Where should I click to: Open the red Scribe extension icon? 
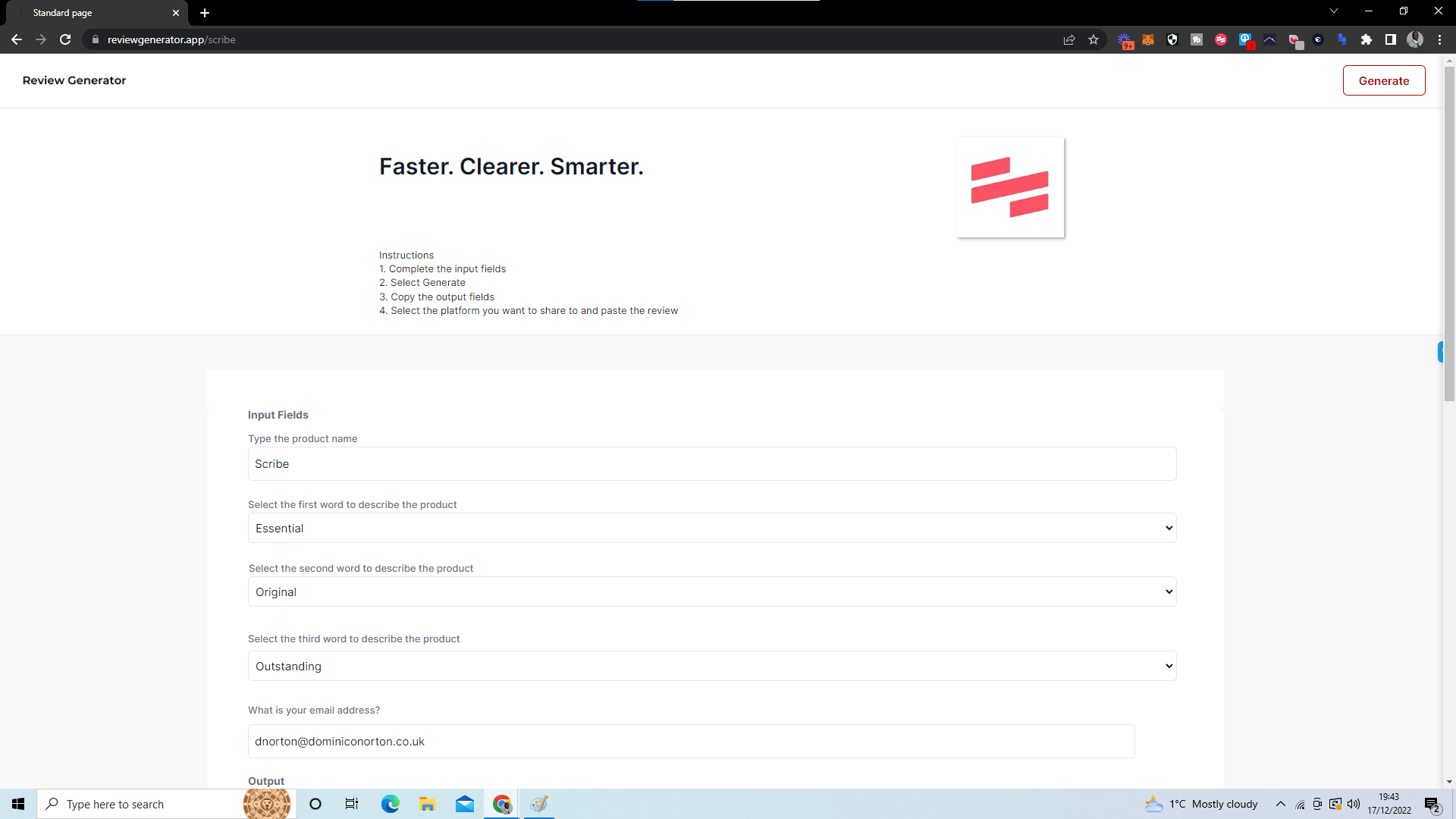tap(1221, 39)
